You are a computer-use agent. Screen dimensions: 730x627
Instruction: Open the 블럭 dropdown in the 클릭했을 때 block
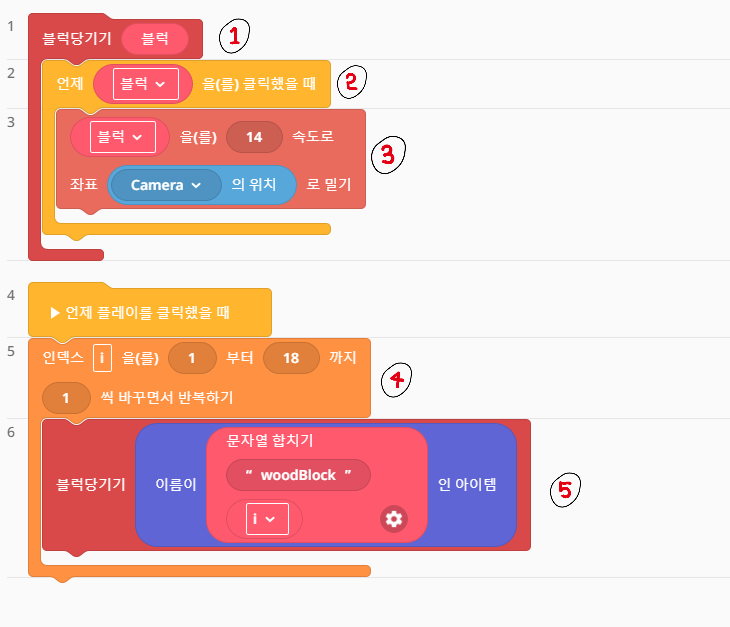tap(136, 84)
